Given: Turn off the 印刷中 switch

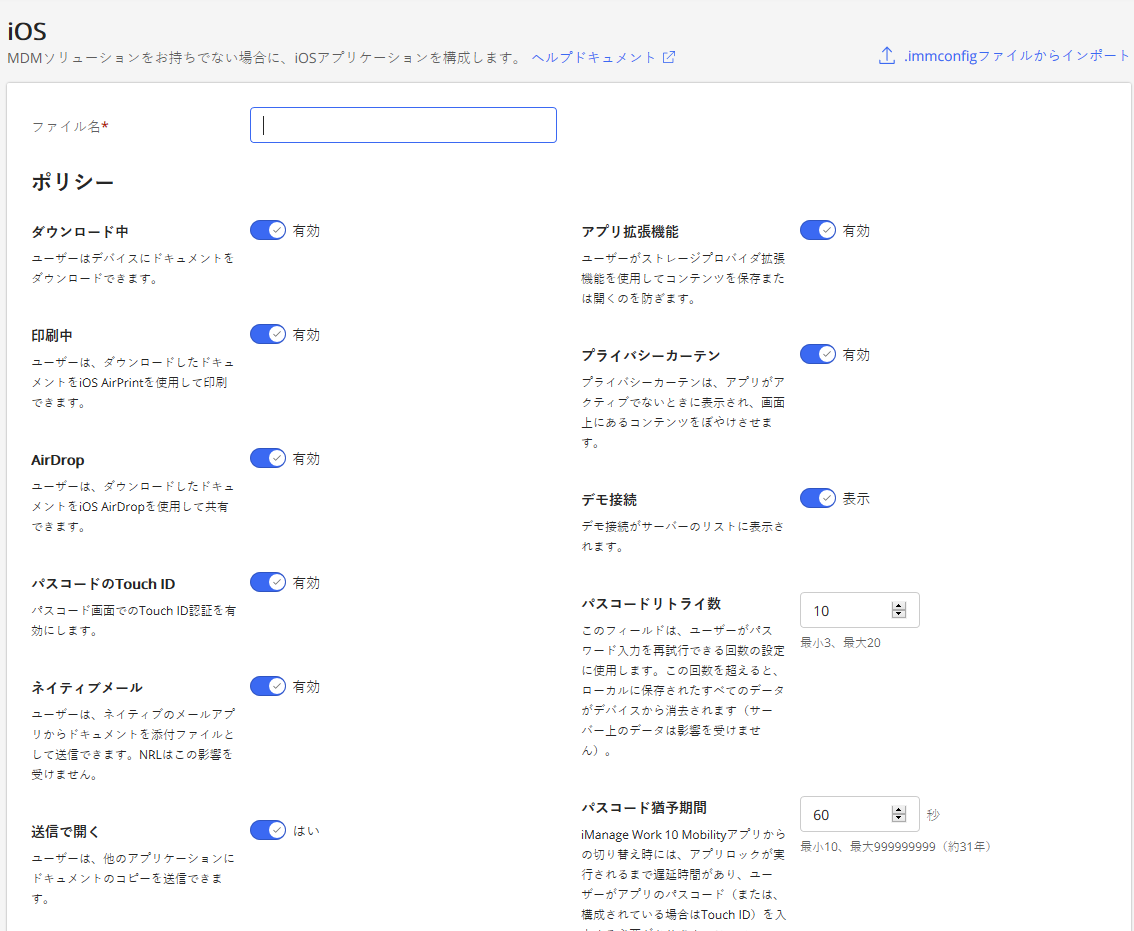Looking at the screenshot, I should click(x=268, y=333).
